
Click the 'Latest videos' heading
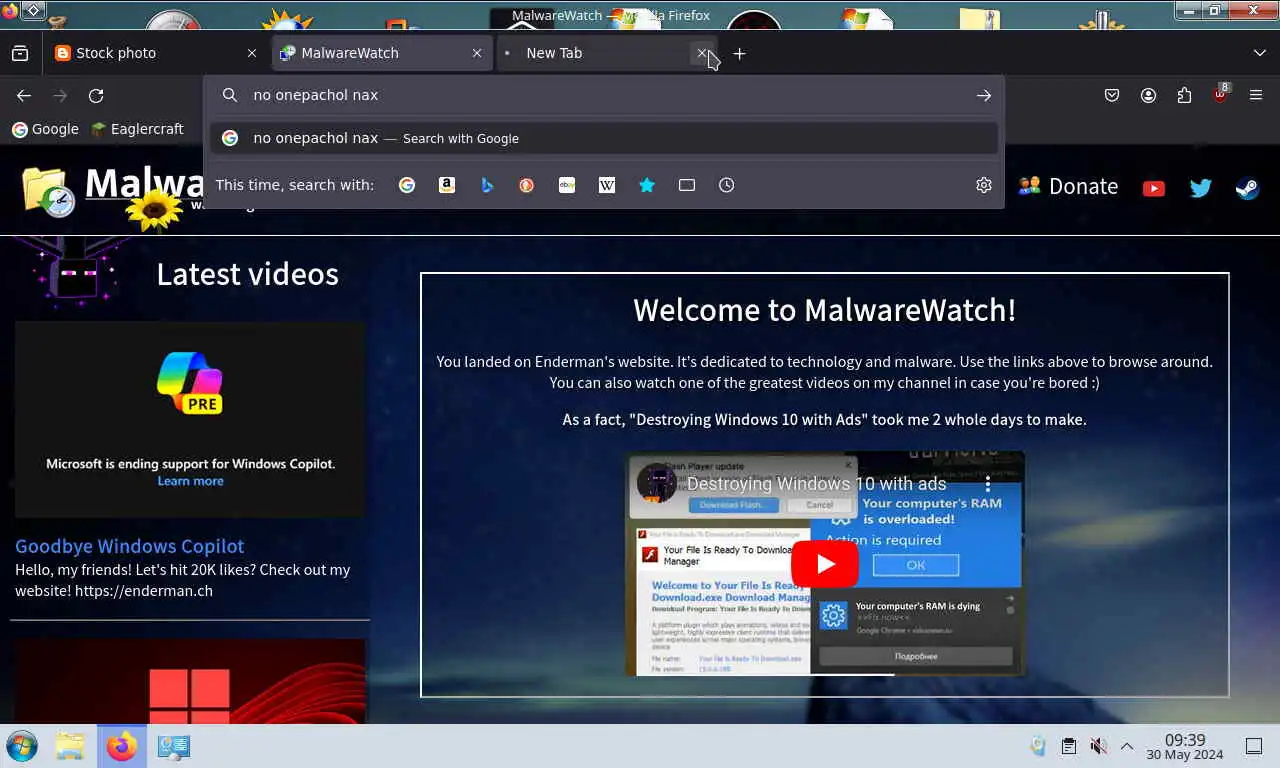point(247,274)
